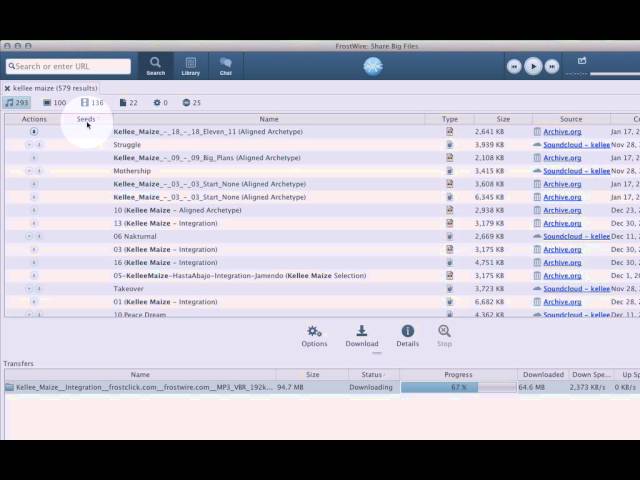
Task: Click action icon of 03_Start_None 6,345 KB row
Action: pyautogui.click(x=34, y=197)
